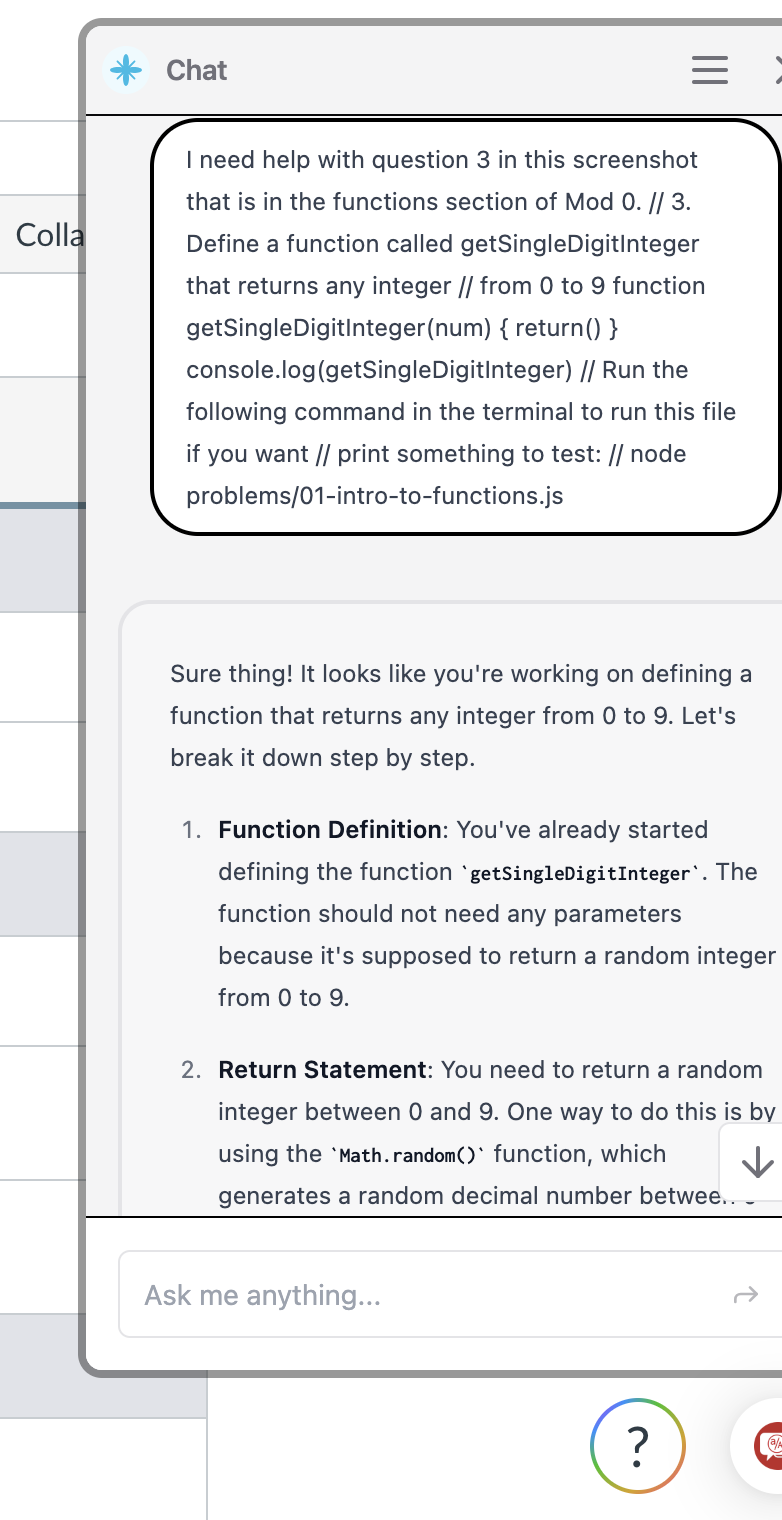This screenshot has width=782, height=1520.
Task: Click the "Sure thing!" assistant reply text
Action: coord(232,674)
